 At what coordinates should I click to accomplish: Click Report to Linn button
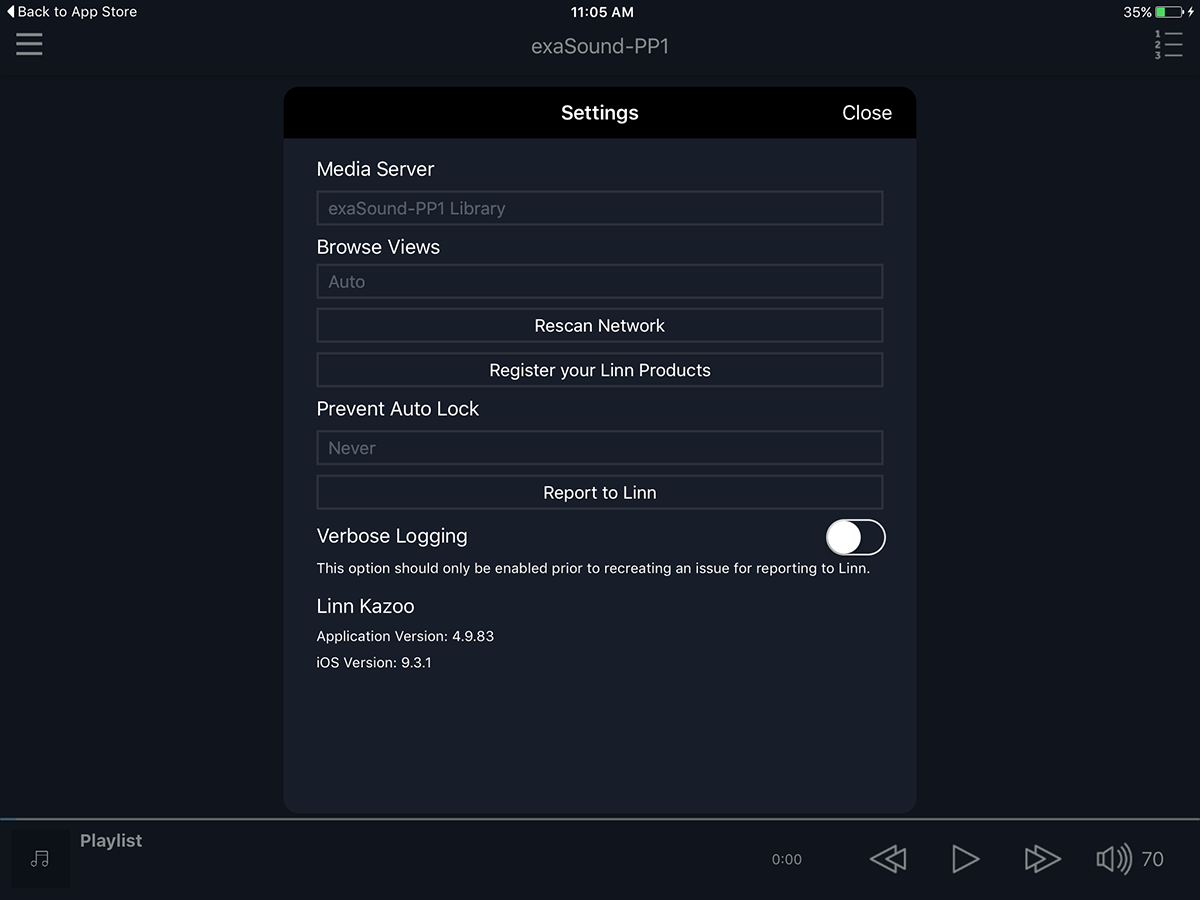599,493
